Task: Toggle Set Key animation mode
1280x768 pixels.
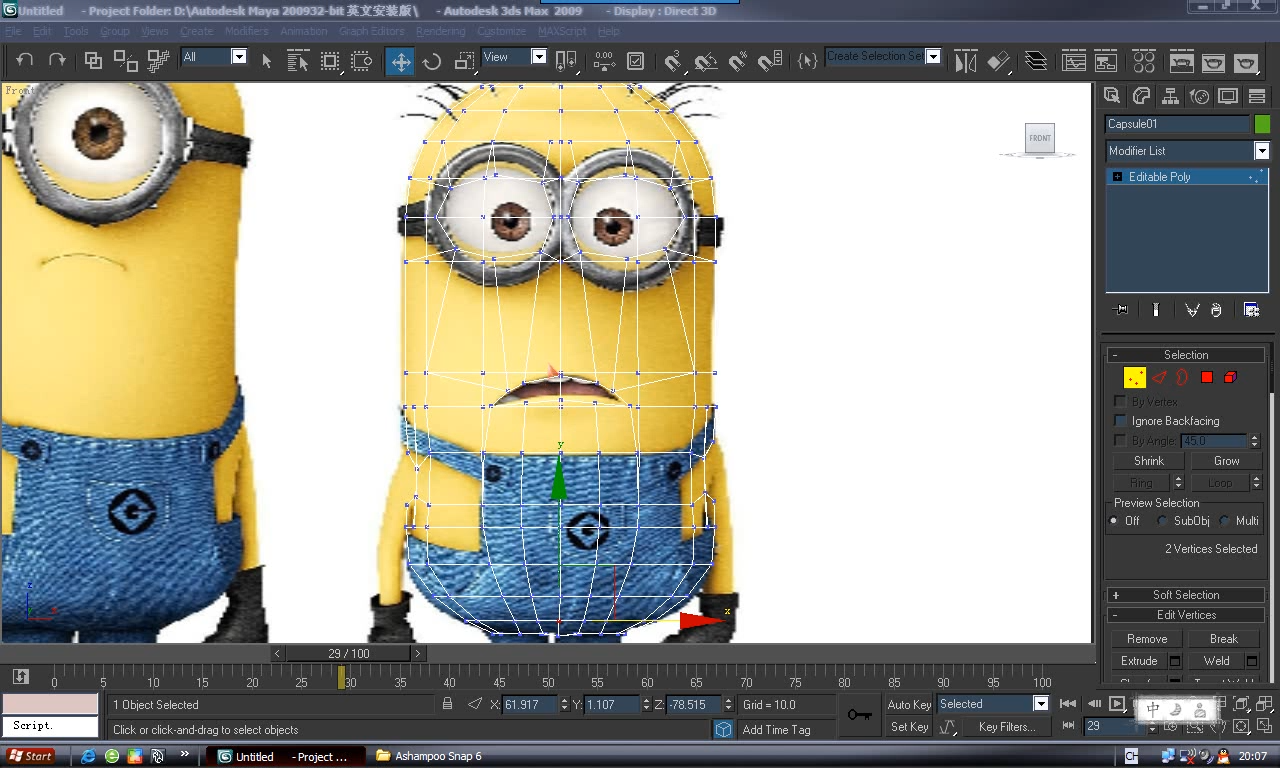Action: [909, 727]
